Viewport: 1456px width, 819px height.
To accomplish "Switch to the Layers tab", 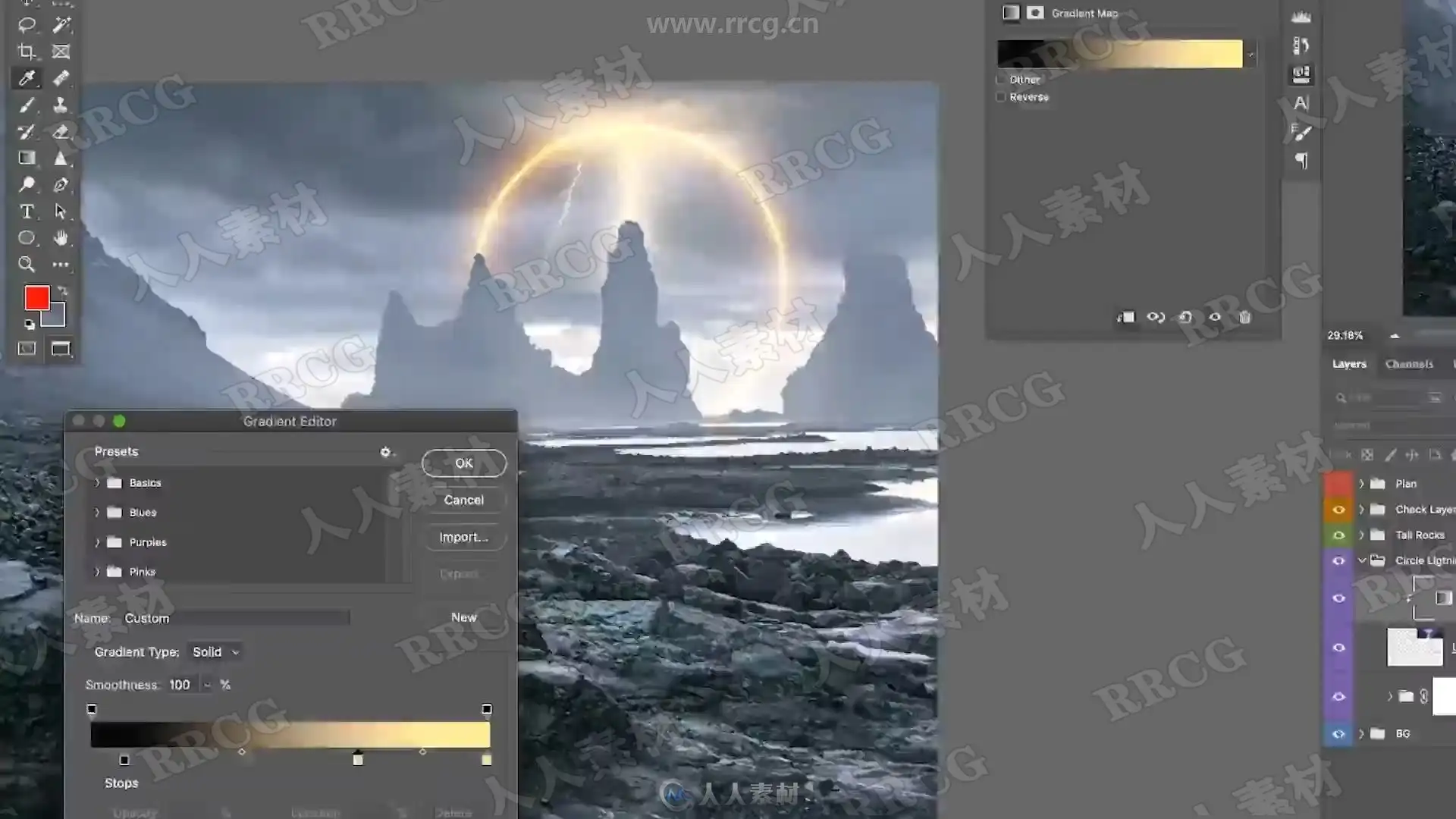I will [x=1349, y=364].
